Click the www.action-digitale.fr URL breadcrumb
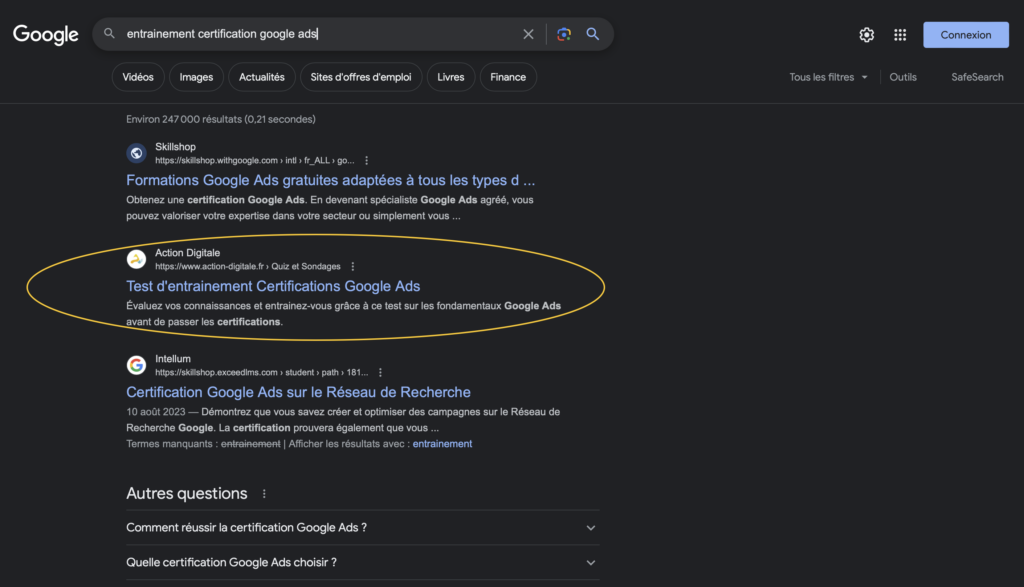 248,266
